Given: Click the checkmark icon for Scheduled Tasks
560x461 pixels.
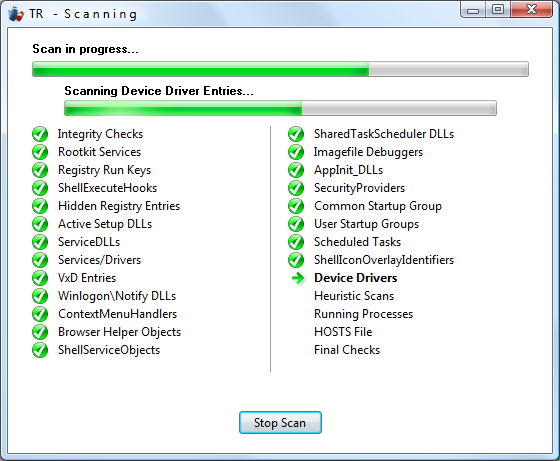Looking at the screenshot, I should click(296, 242).
